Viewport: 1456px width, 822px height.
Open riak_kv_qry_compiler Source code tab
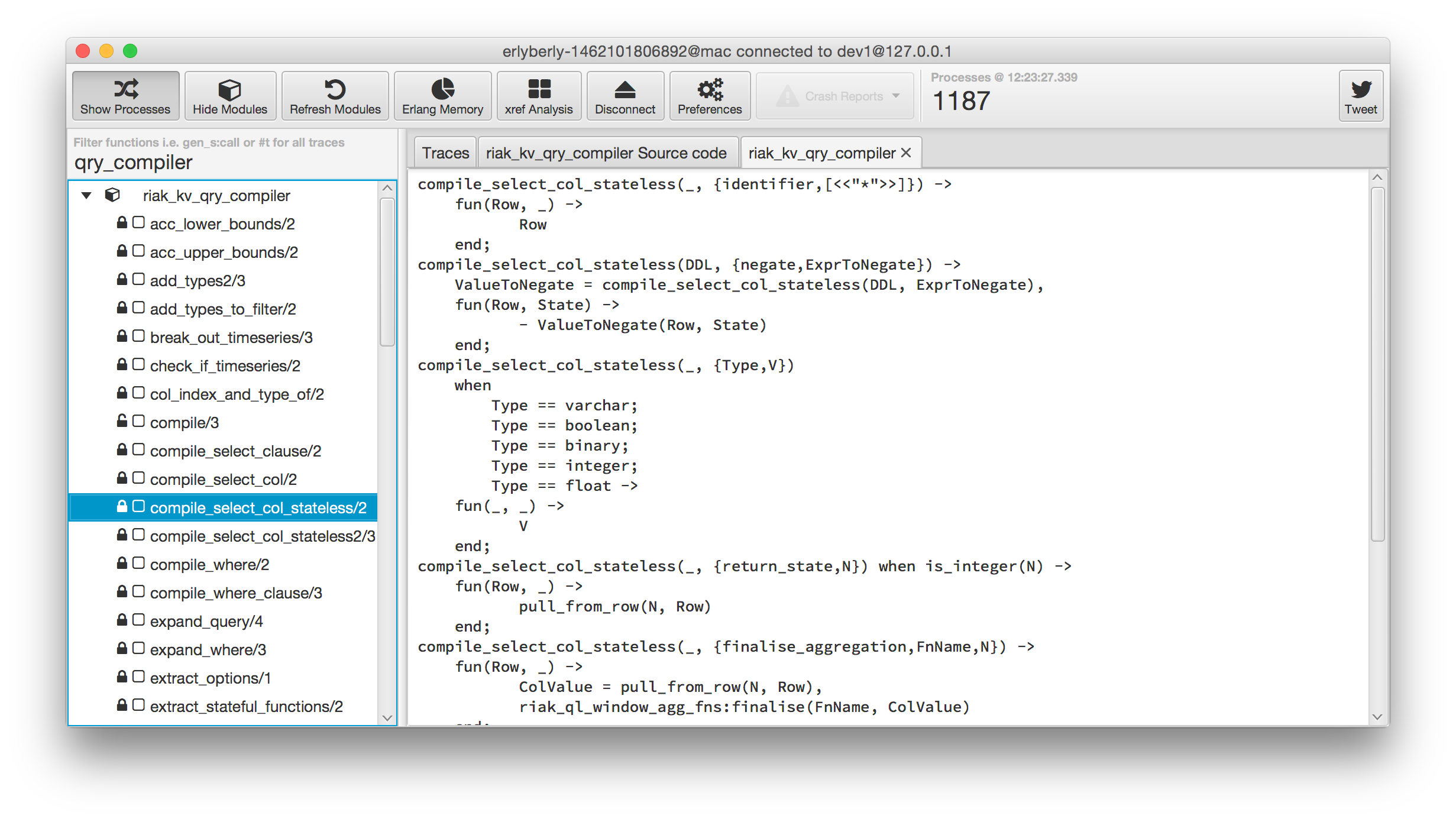[606, 153]
